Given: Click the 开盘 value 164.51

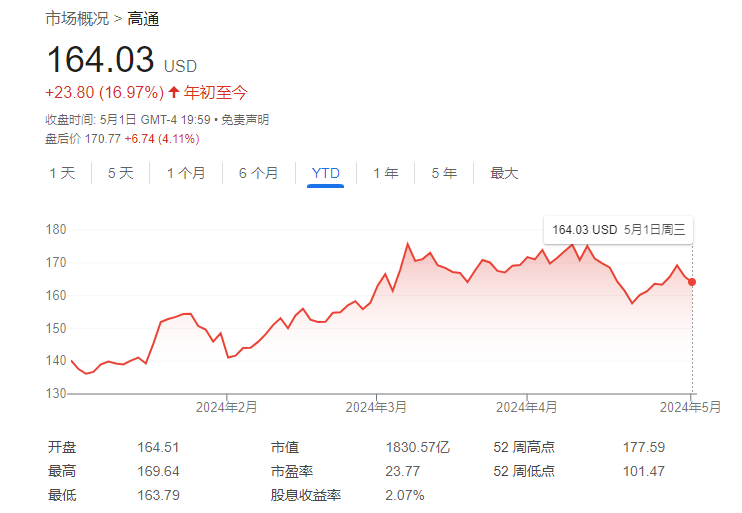Looking at the screenshot, I should point(158,447).
